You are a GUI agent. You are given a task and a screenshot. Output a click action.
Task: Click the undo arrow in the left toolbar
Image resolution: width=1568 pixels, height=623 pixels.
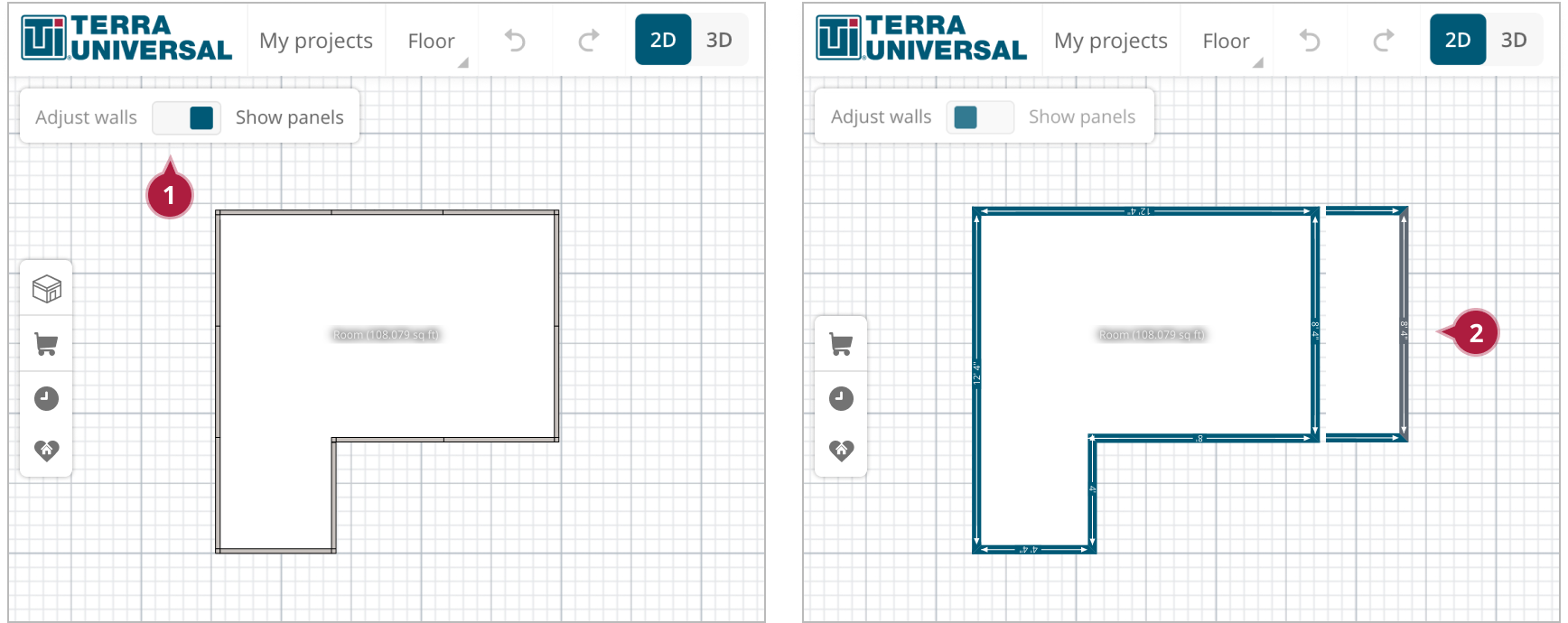pos(515,41)
